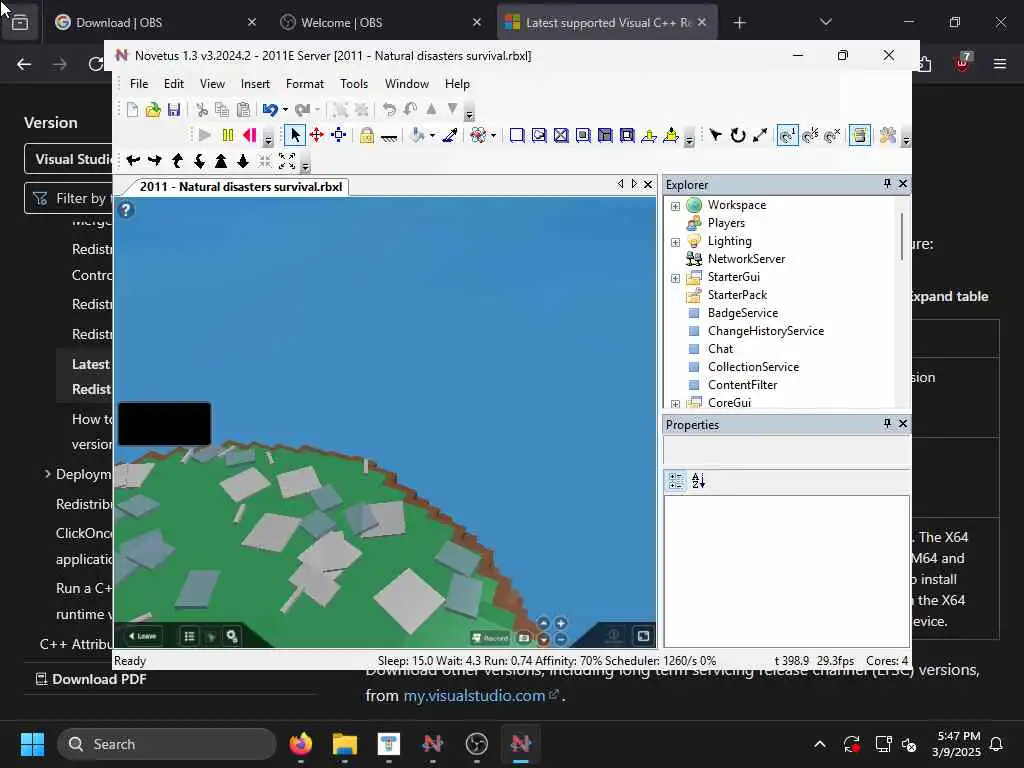Click the Inlet surface icon
Image resolution: width=1024 pixels, height=768 pixels.
[605, 135]
